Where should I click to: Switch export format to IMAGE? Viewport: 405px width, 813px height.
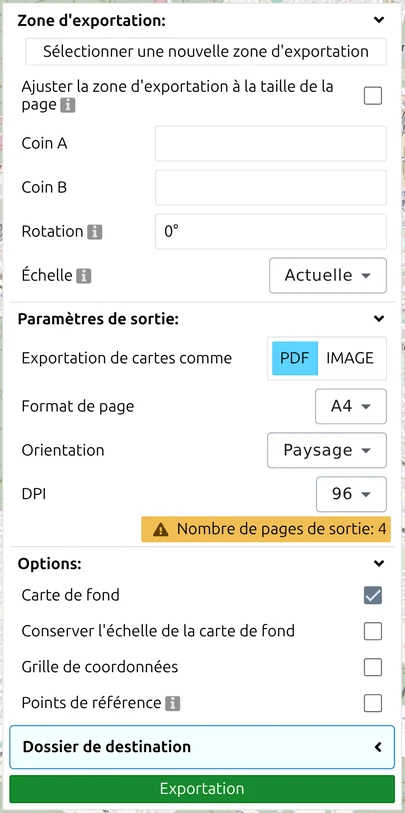pos(350,358)
